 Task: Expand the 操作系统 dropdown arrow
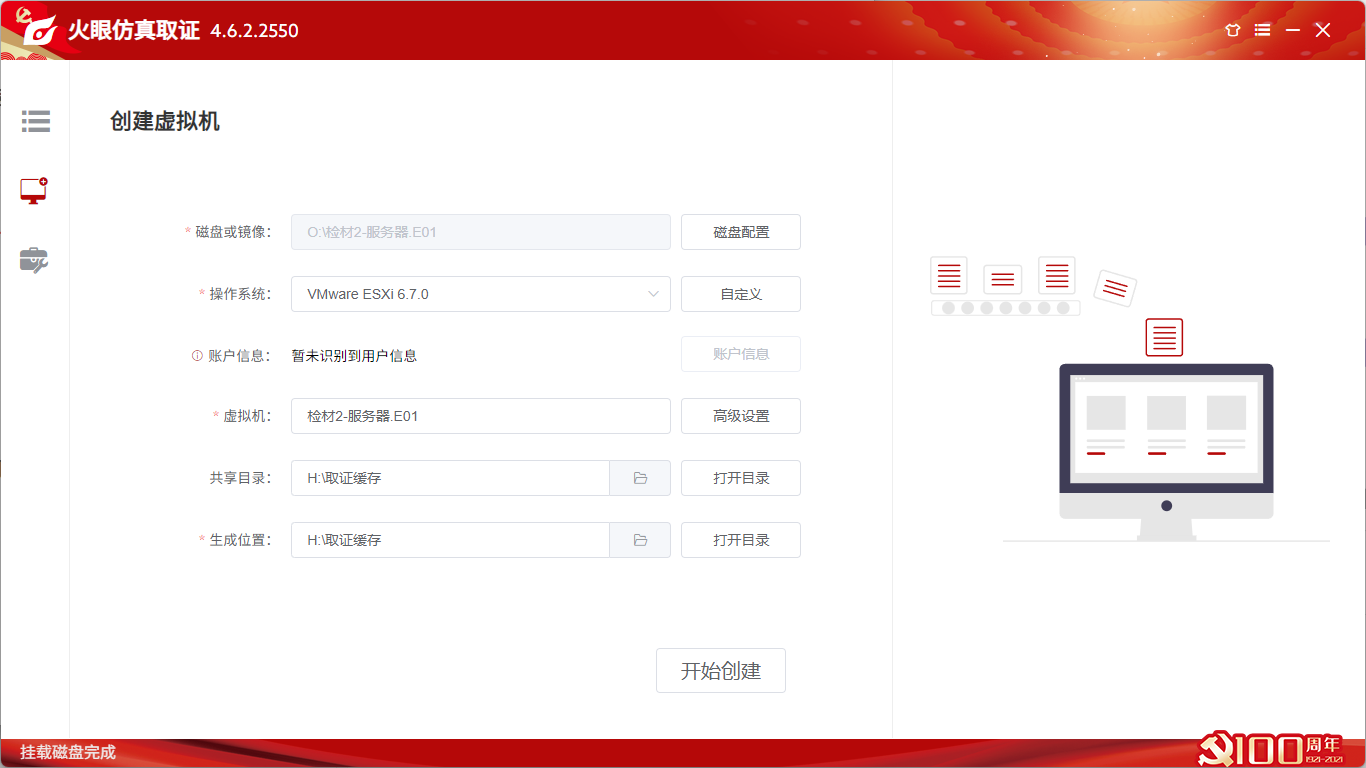654,294
